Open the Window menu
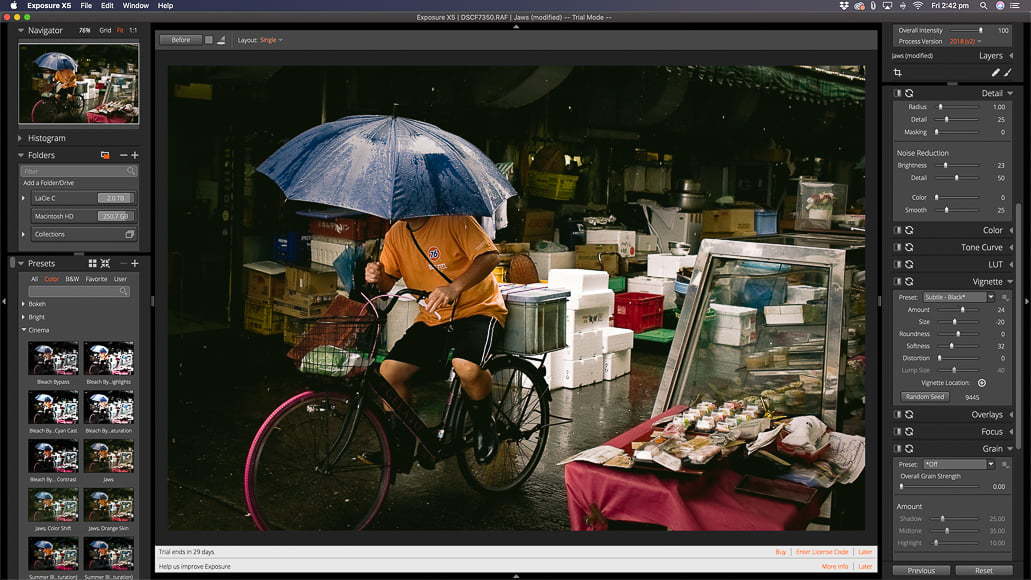Screen dimensions: 1031x580 (135, 6)
